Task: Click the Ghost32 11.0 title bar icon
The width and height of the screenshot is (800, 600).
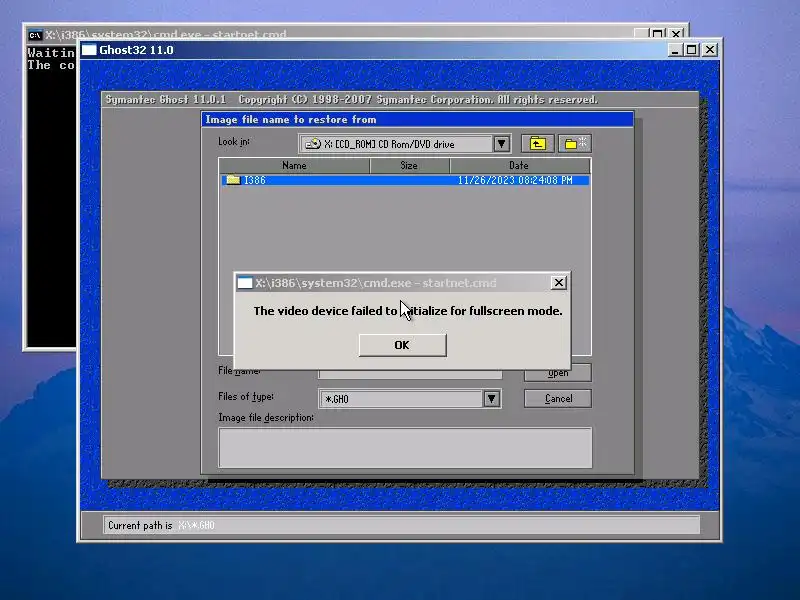Action: (x=89, y=50)
